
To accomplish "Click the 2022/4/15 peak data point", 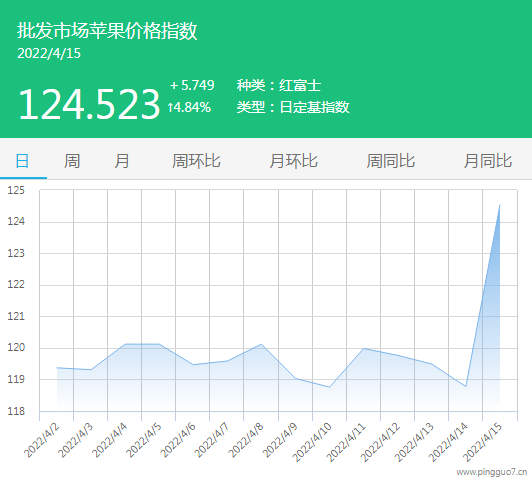I will click(x=500, y=205).
